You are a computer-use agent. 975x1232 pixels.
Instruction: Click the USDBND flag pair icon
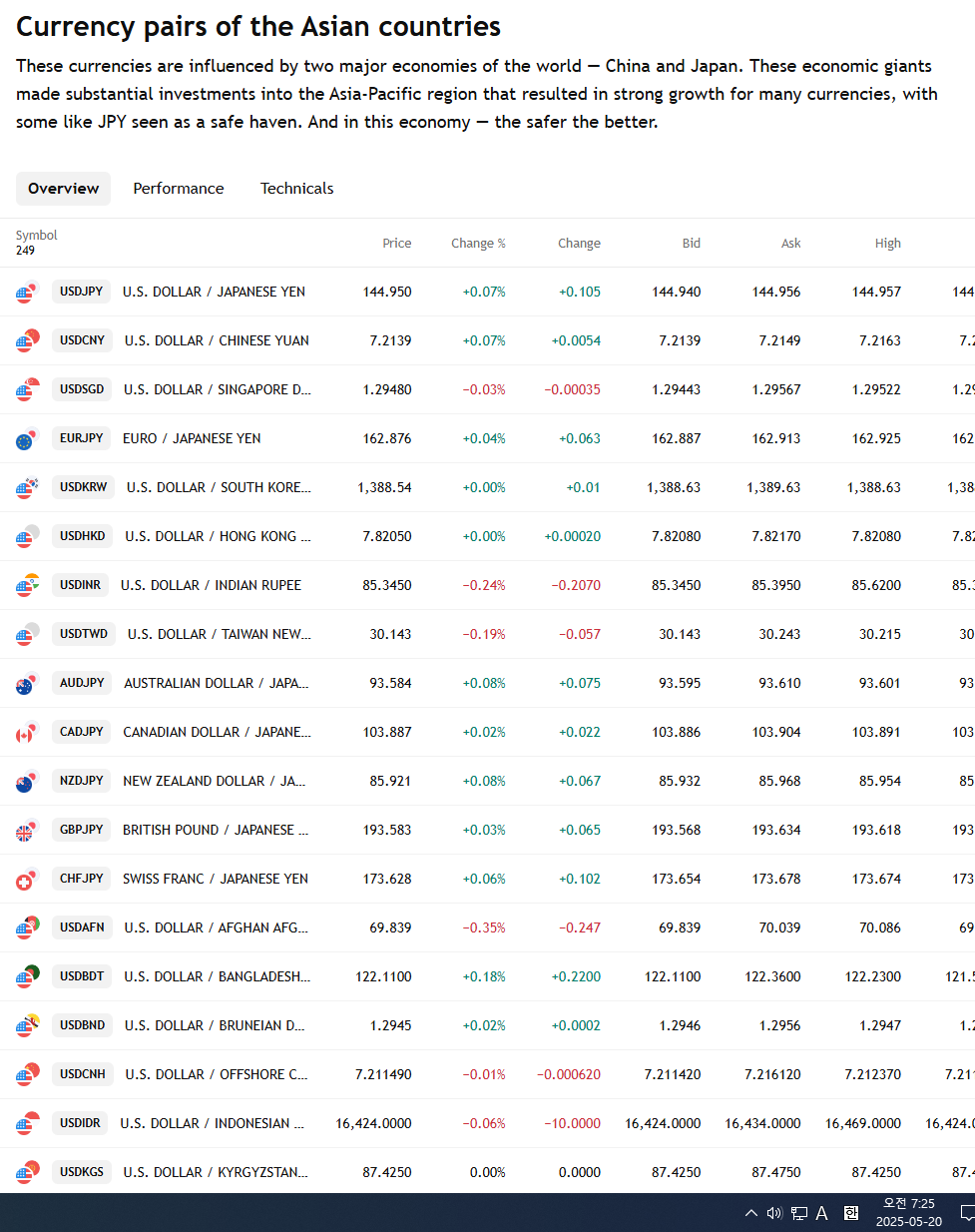pos(27,1026)
